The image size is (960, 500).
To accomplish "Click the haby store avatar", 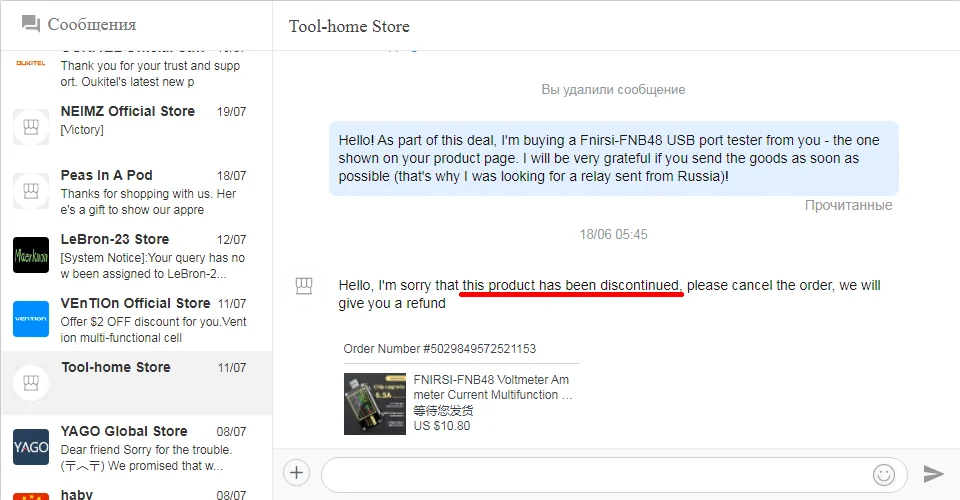I will (31, 496).
